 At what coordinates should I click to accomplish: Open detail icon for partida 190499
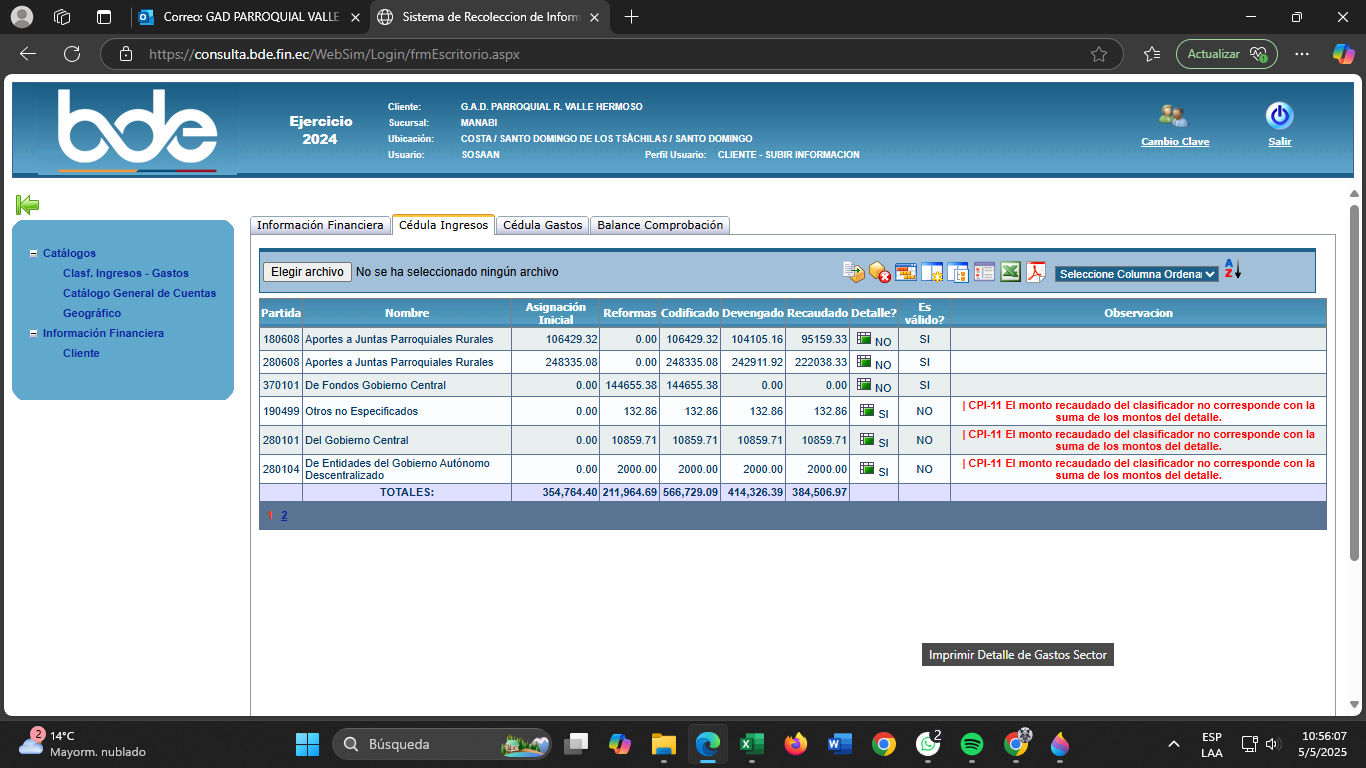click(x=866, y=410)
